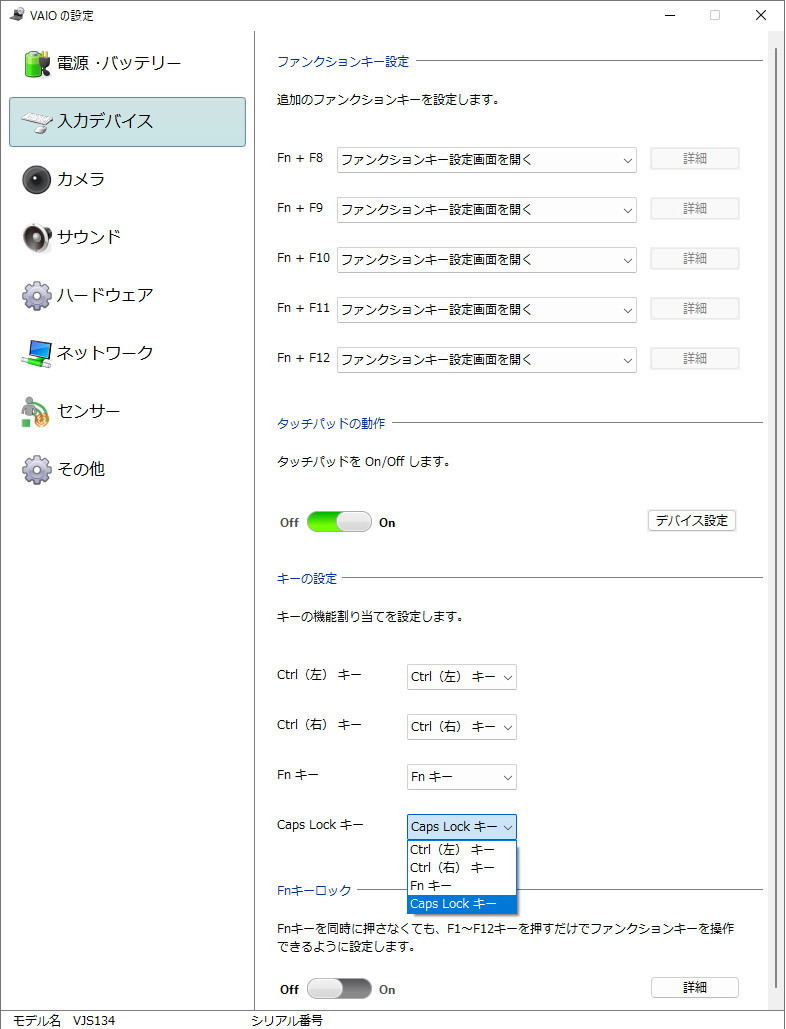Expand the Ctrl(左)キー assignment dropdown
This screenshot has width=786, height=1029.
[x=462, y=677]
